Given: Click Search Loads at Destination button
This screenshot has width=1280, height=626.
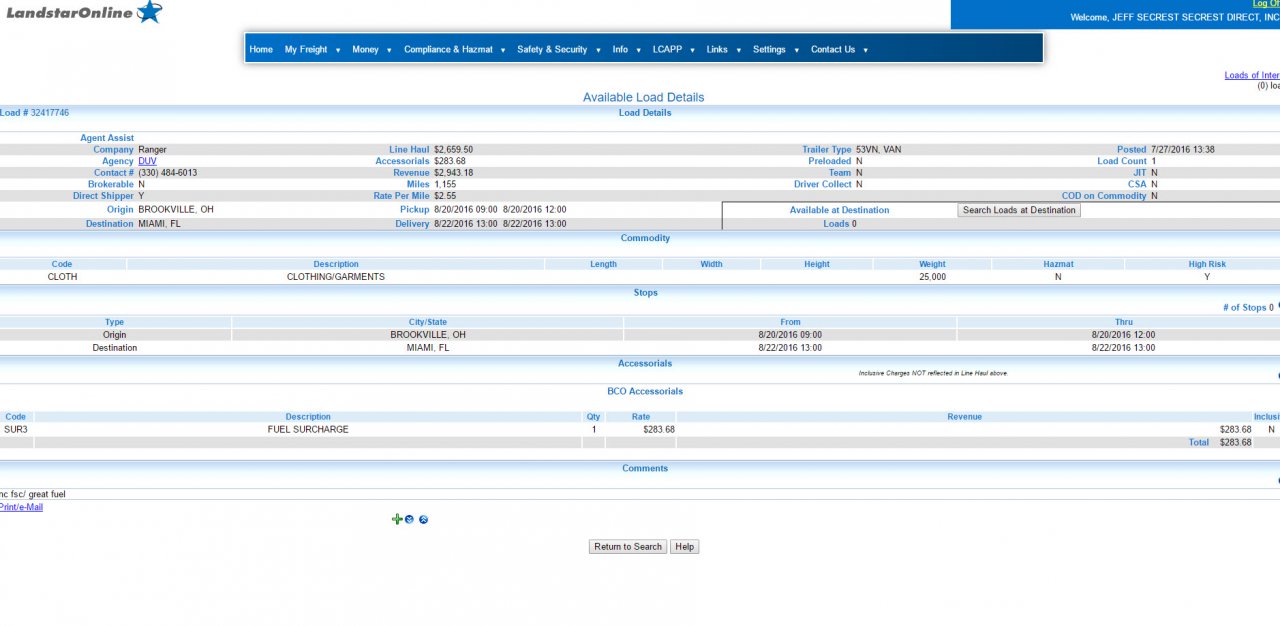Looking at the screenshot, I should click(x=1019, y=210).
